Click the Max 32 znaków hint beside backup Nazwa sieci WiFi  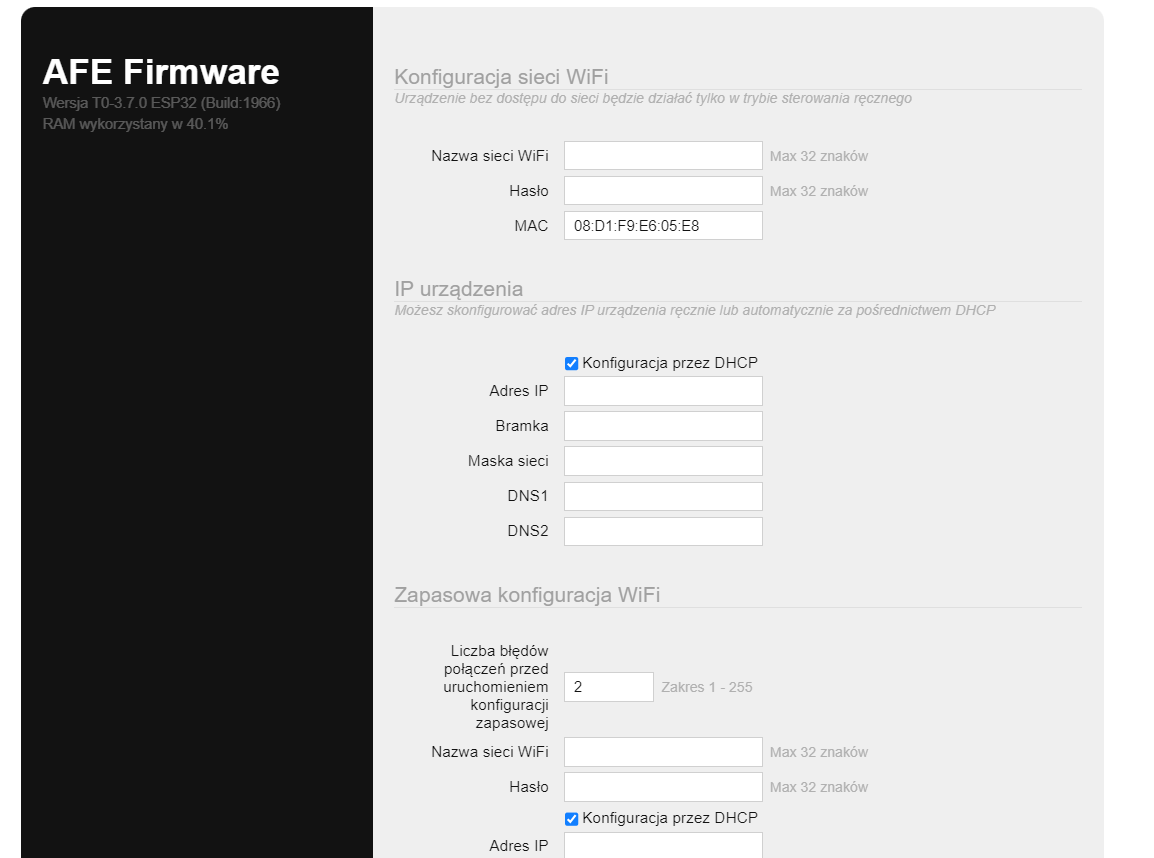pyautogui.click(x=819, y=752)
